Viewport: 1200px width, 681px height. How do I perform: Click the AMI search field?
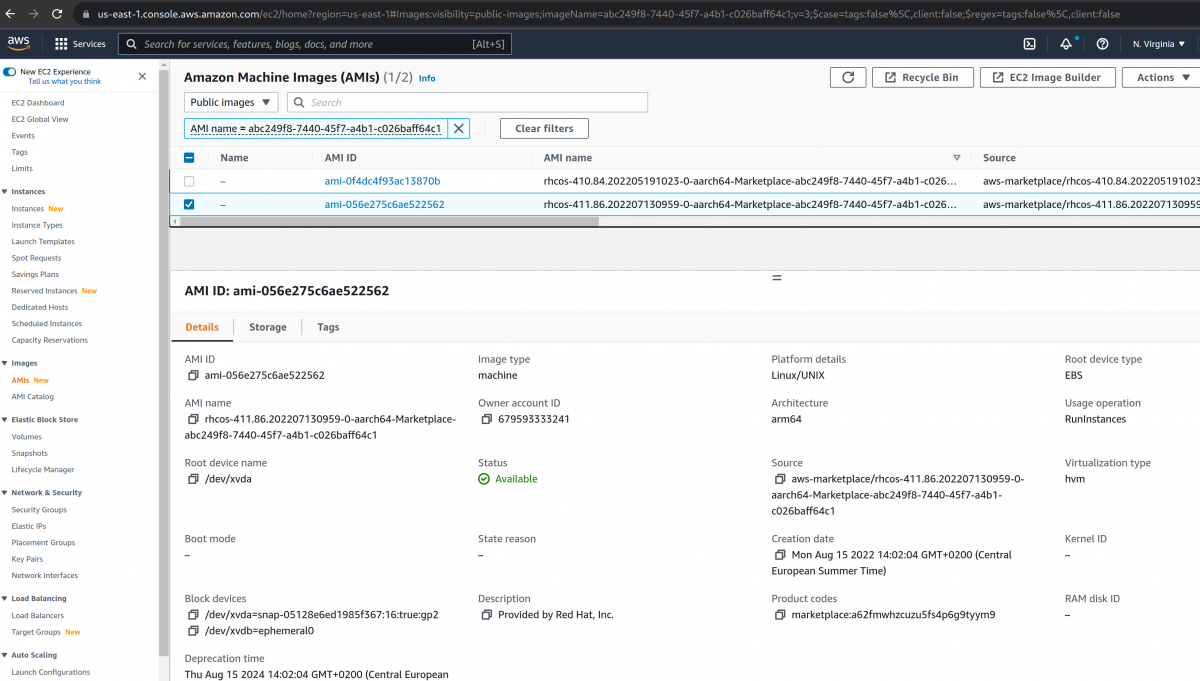467,102
